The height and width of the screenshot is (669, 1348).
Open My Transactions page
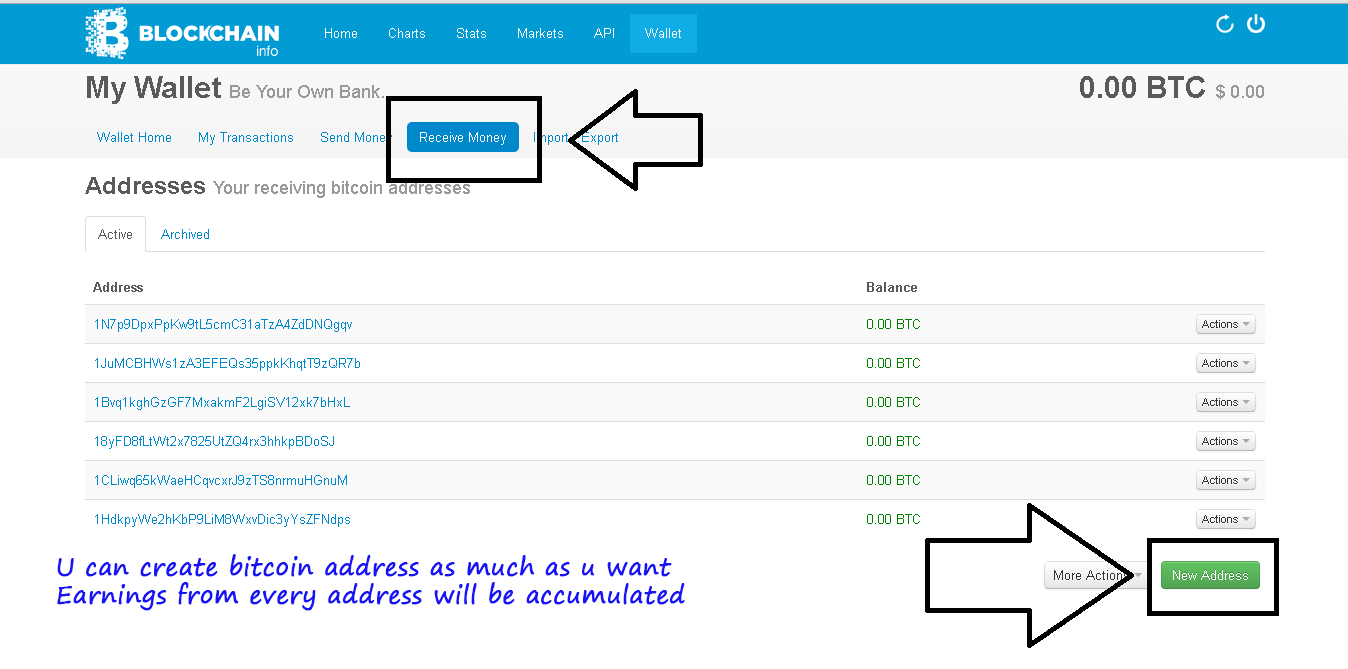tap(245, 137)
